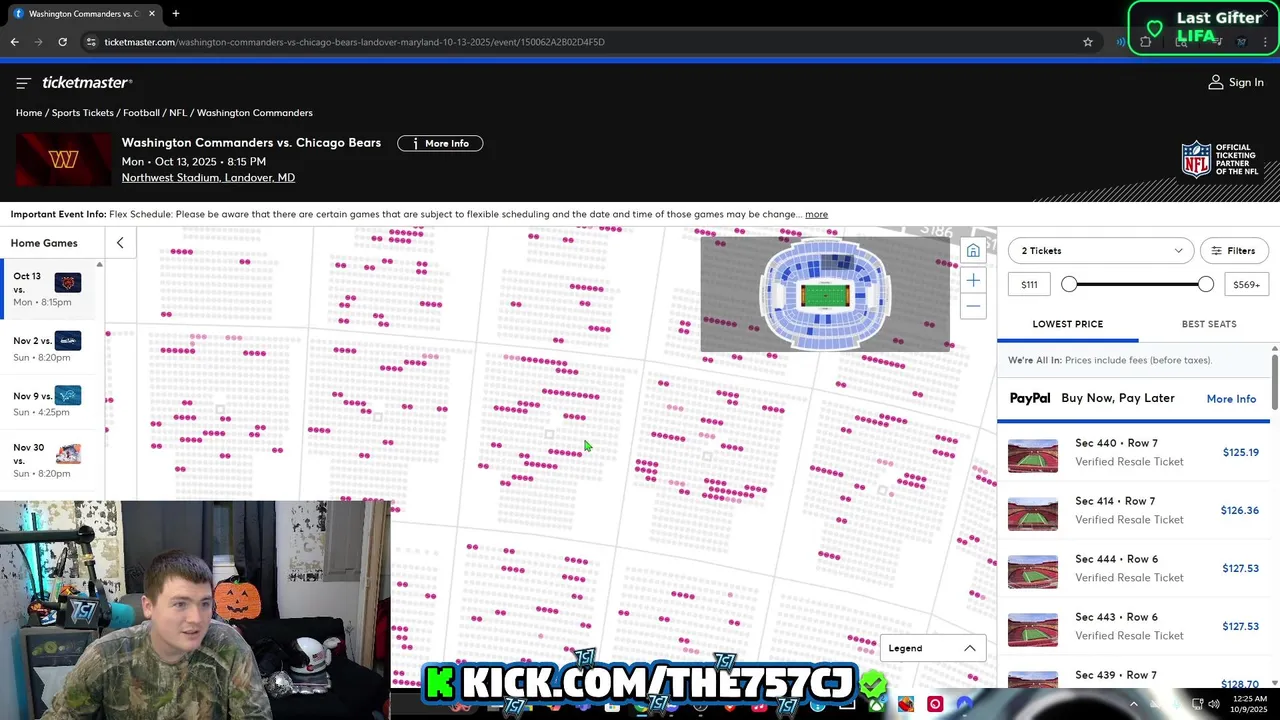
Task: Go to NFL breadcrumb
Action: coord(178,113)
